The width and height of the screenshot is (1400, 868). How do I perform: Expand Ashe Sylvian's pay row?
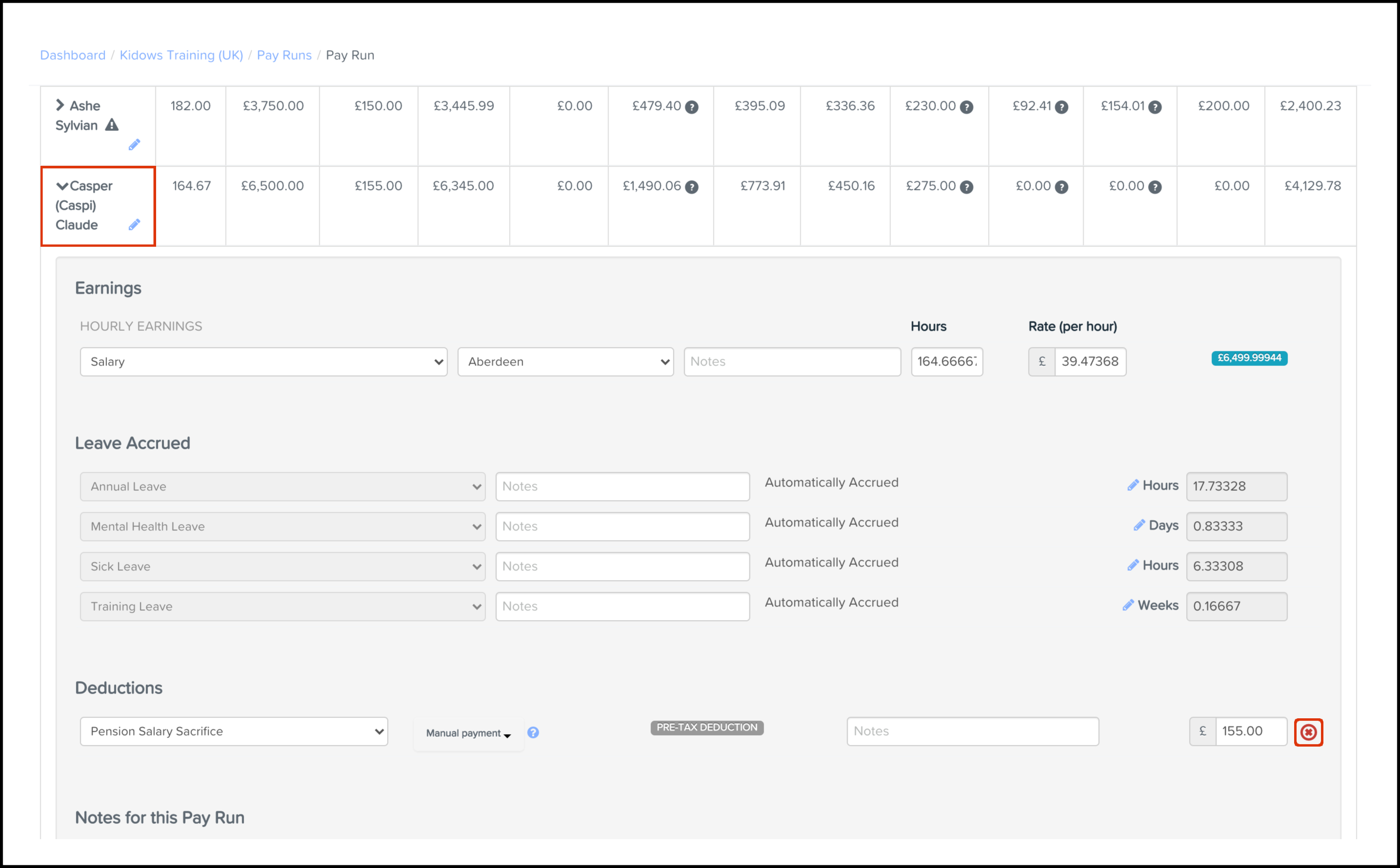point(60,105)
